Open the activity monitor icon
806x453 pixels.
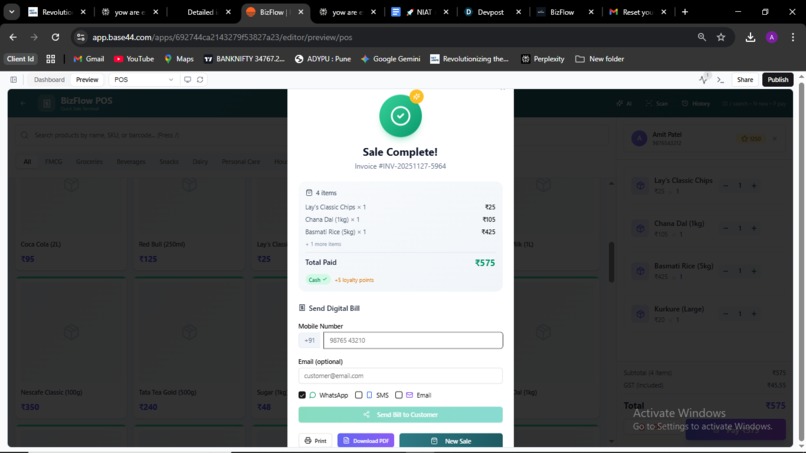pyautogui.click(x=704, y=79)
